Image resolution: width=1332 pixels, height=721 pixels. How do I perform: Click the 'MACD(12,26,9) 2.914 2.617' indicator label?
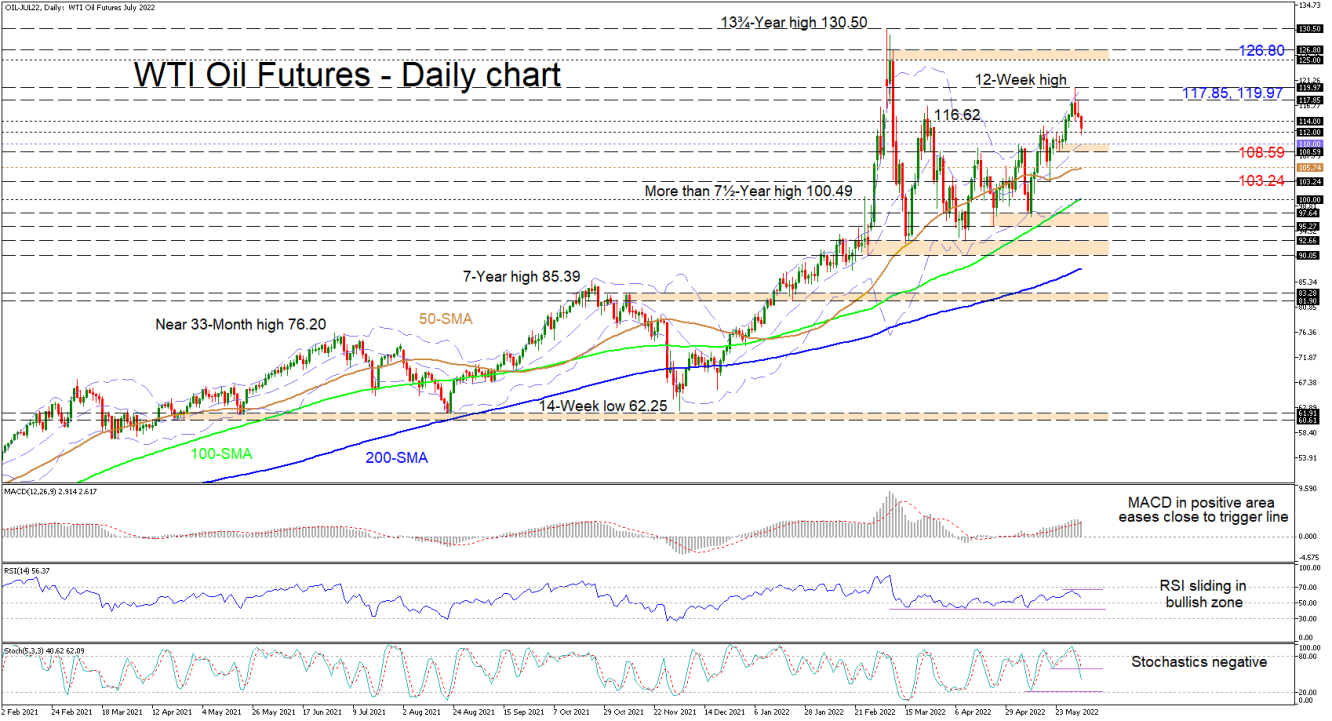(x=52, y=494)
